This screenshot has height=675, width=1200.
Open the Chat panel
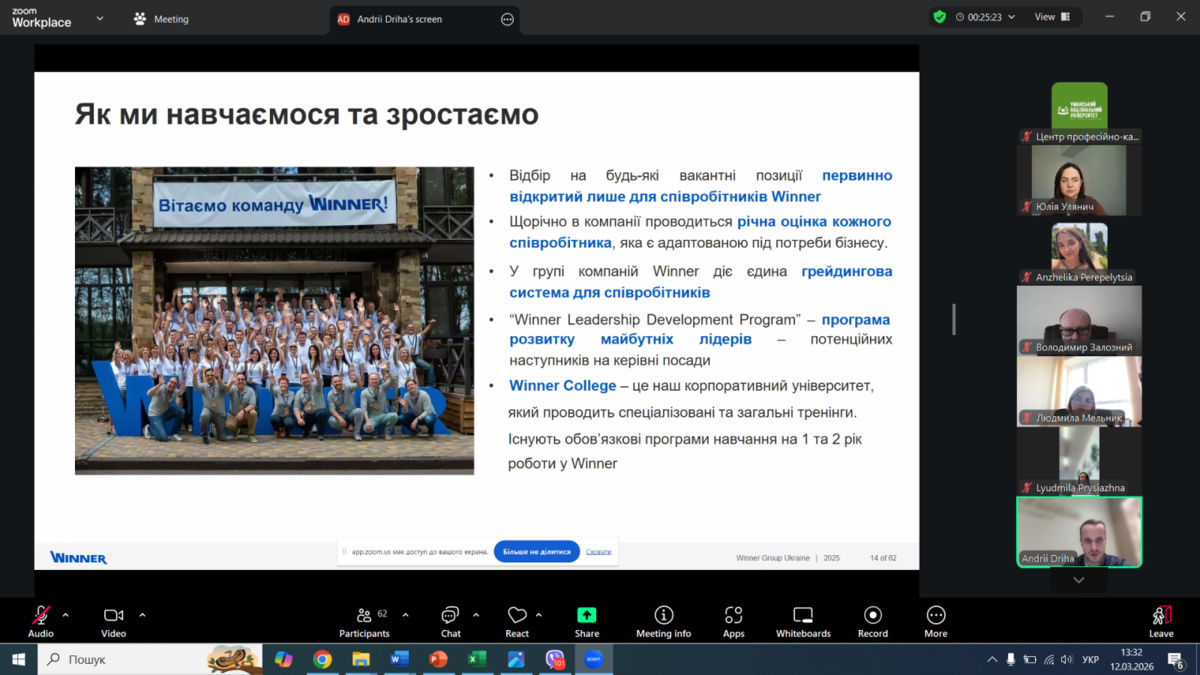coord(451,620)
